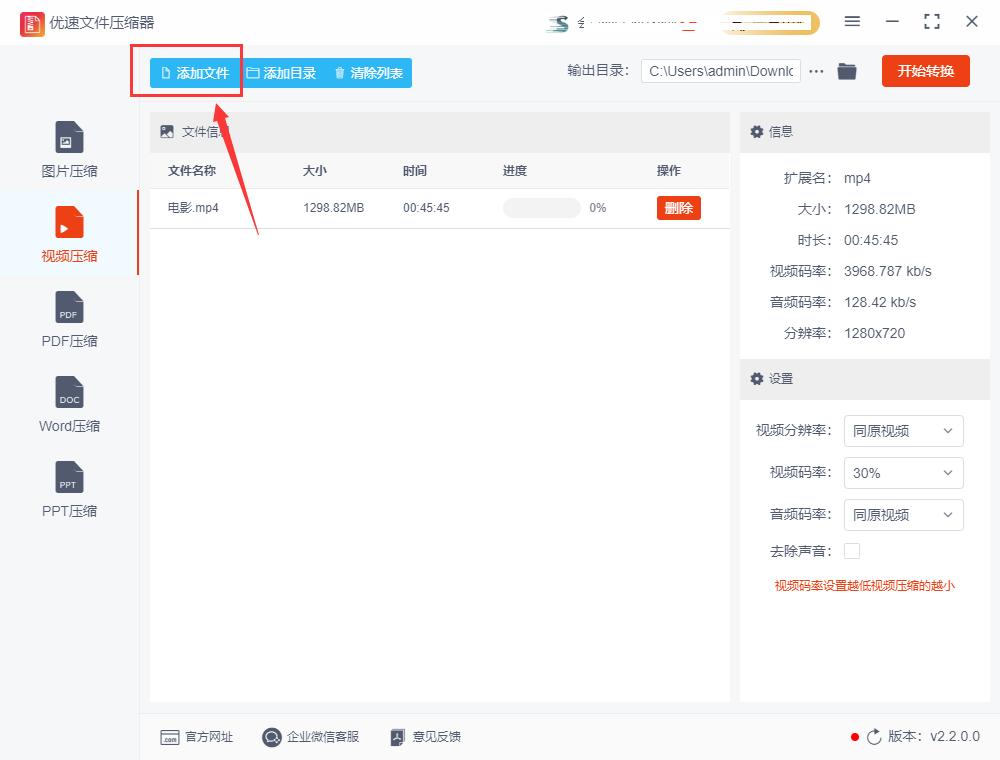The width and height of the screenshot is (1000, 760).
Task: Click the 0% progress bar for 电影.mp4
Action: coord(542,208)
